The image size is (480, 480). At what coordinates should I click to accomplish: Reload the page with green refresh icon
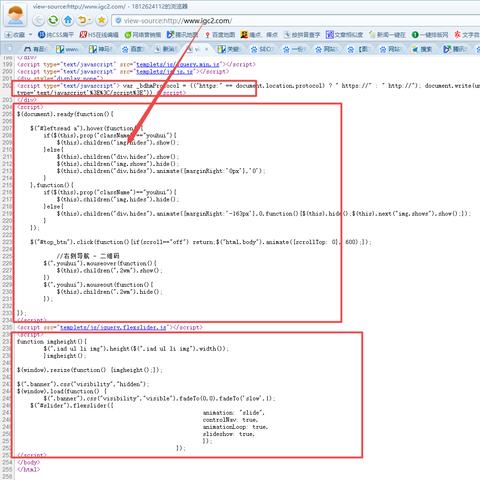click(x=53, y=20)
